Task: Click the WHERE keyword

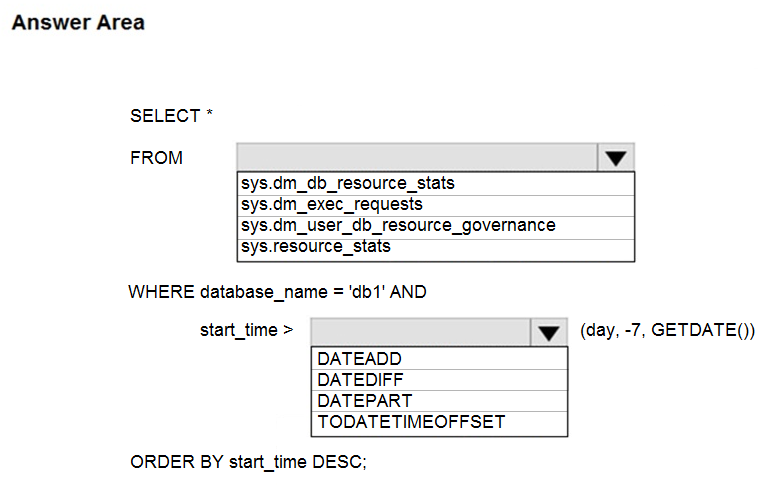Action: pyautogui.click(x=162, y=292)
